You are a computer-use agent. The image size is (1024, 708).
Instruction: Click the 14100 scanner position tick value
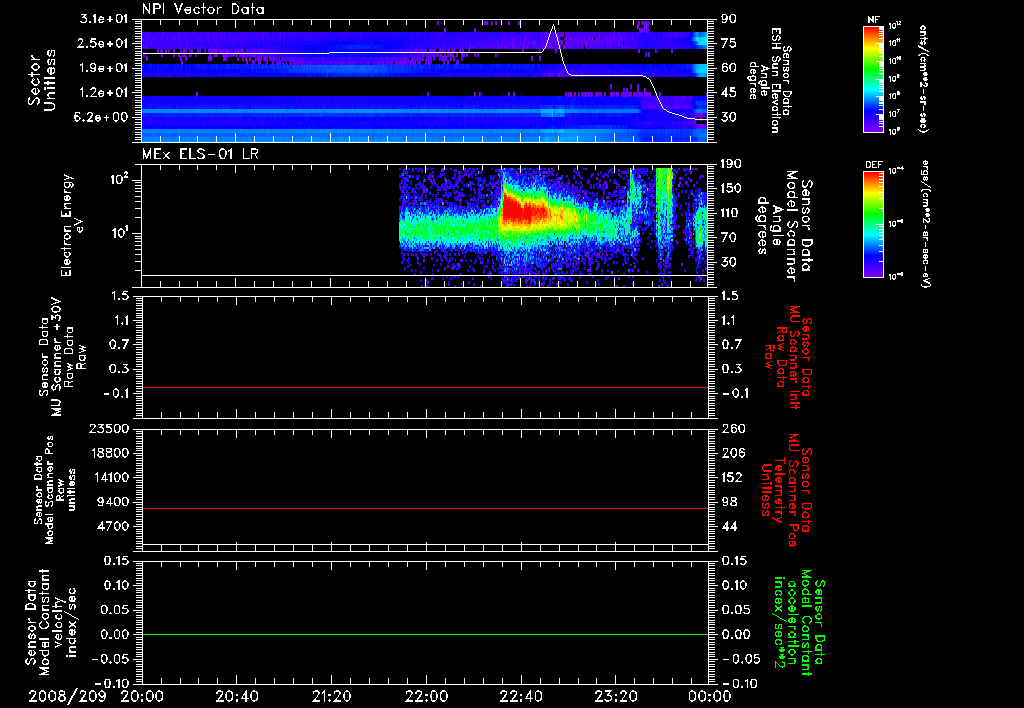click(x=108, y=477)
